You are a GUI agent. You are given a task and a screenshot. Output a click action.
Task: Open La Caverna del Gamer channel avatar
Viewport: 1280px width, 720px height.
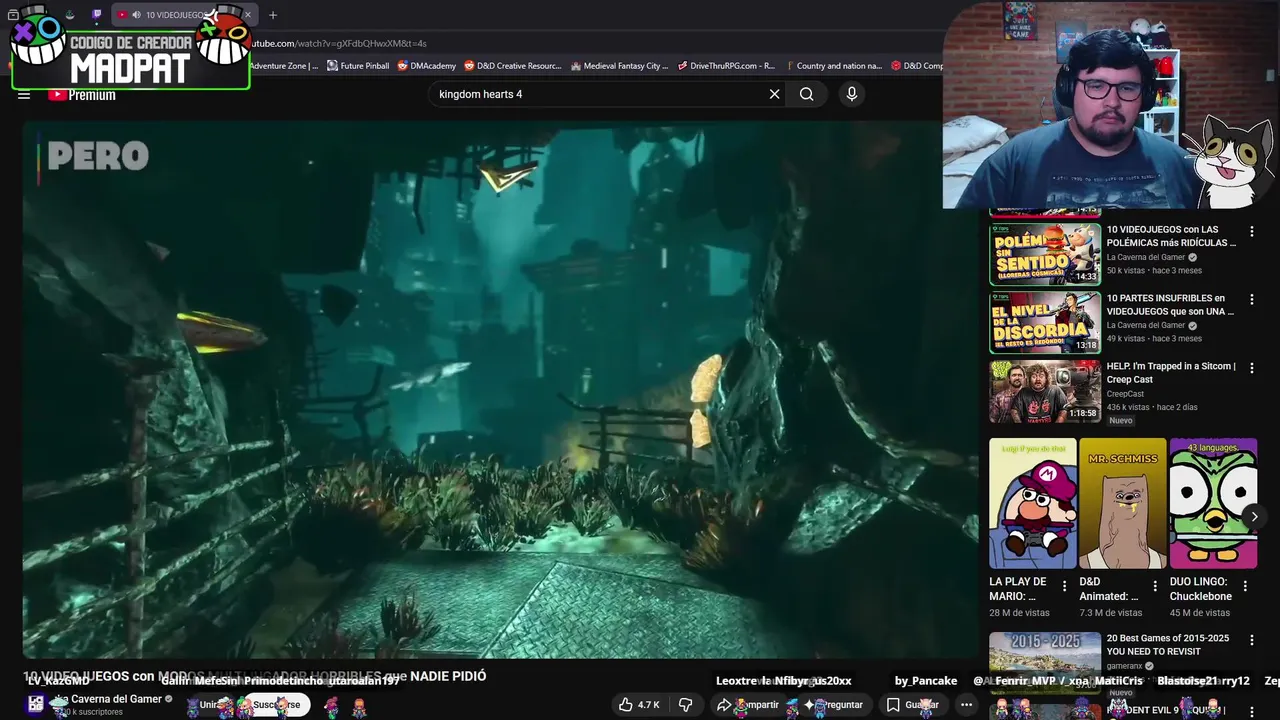pyautogui.click(x=36, y=704)
